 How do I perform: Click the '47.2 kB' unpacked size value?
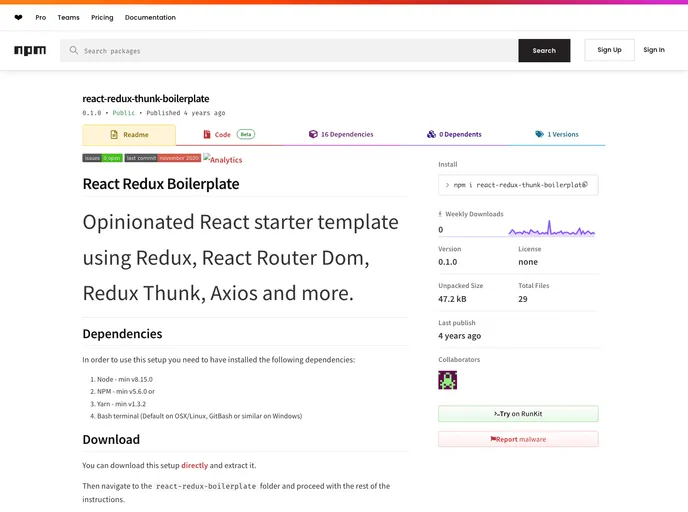pyautogui.click(x=452, y=299)
